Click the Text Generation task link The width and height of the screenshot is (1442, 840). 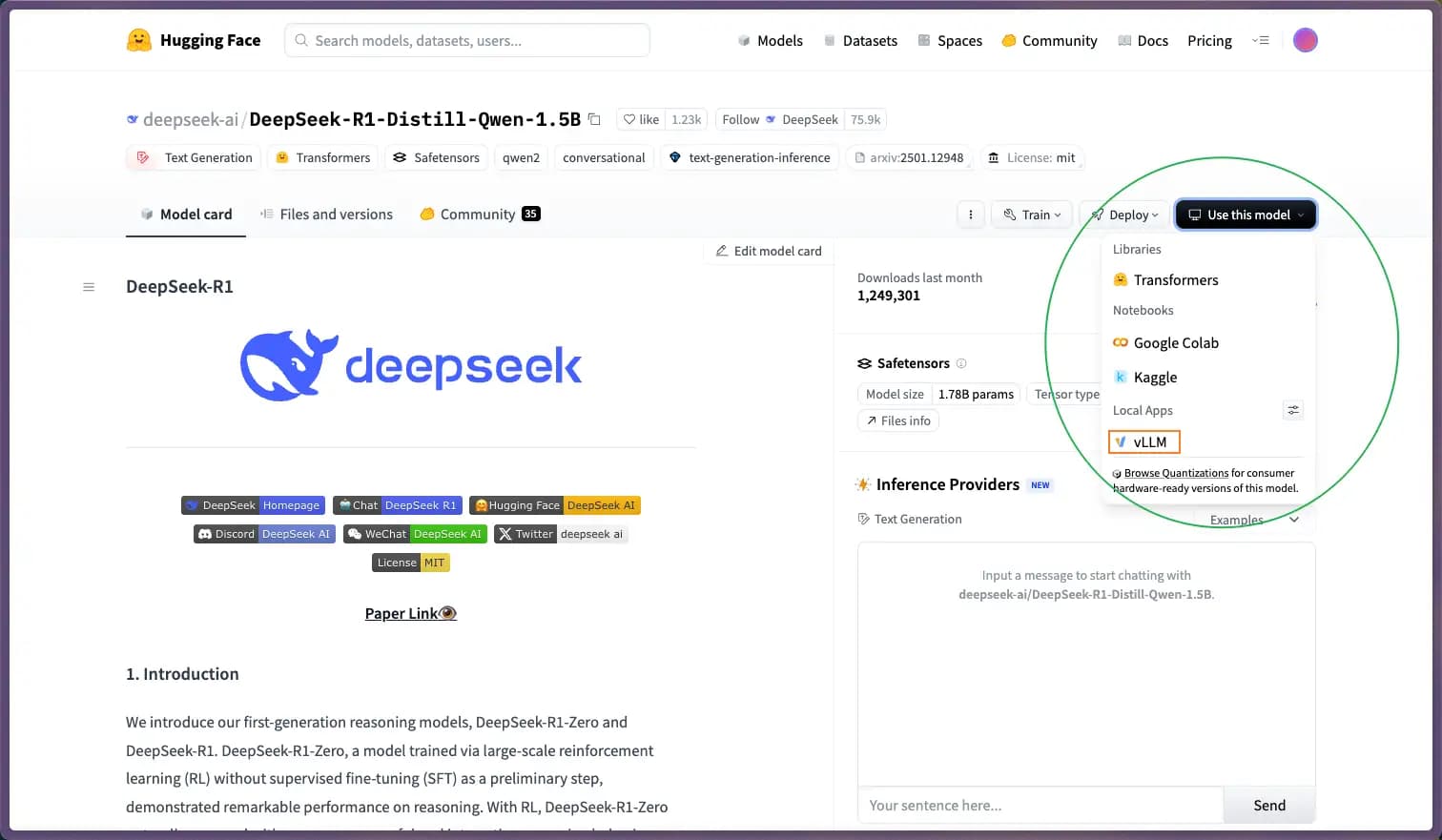[910, 519]
